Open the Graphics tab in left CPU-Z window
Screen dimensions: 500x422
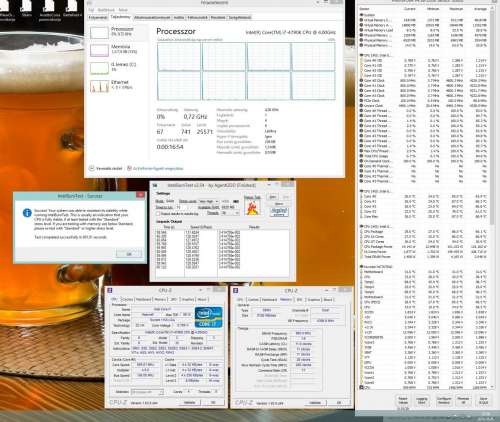click(188, 299)
